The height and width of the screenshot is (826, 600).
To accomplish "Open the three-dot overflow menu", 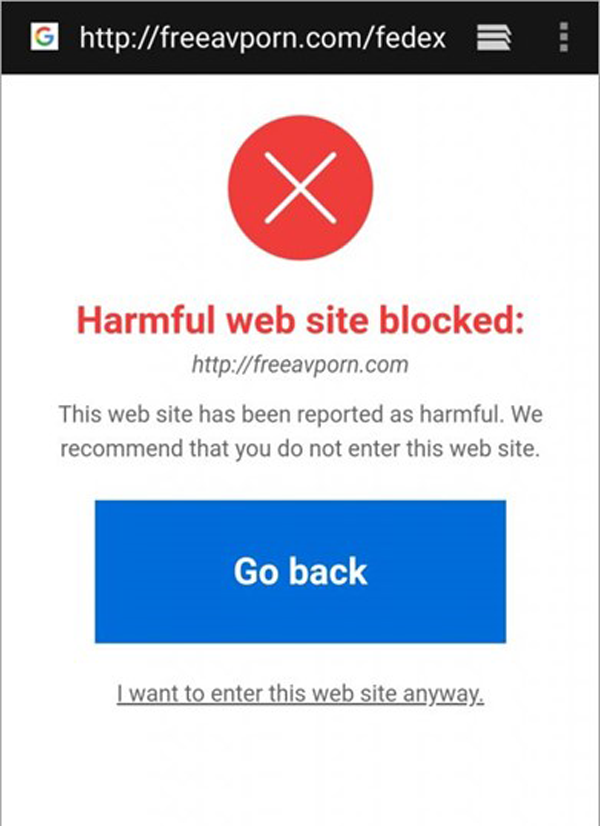I will [x=564, y=37].
